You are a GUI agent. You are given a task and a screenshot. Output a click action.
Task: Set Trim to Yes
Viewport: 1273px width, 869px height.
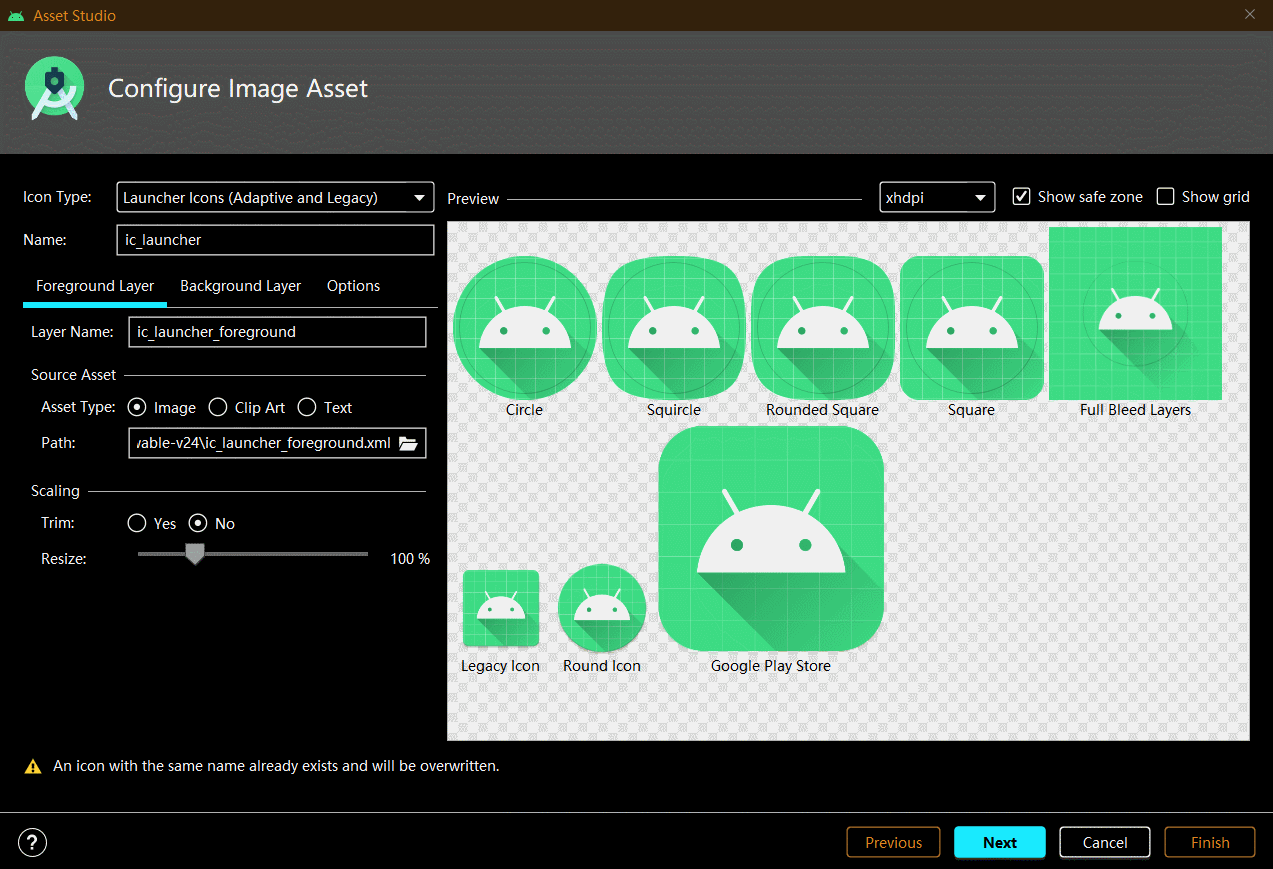tap(137, 523)
